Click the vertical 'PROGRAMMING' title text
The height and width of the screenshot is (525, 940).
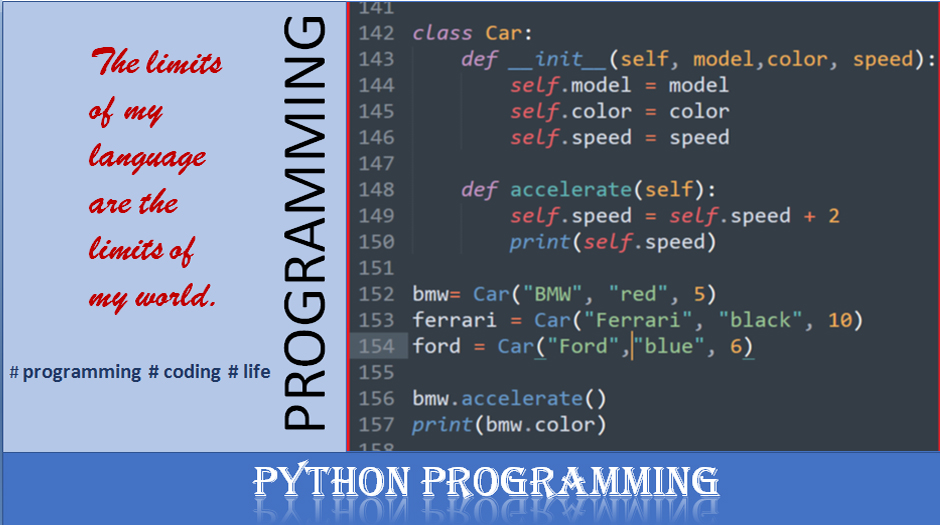[305, 222]
